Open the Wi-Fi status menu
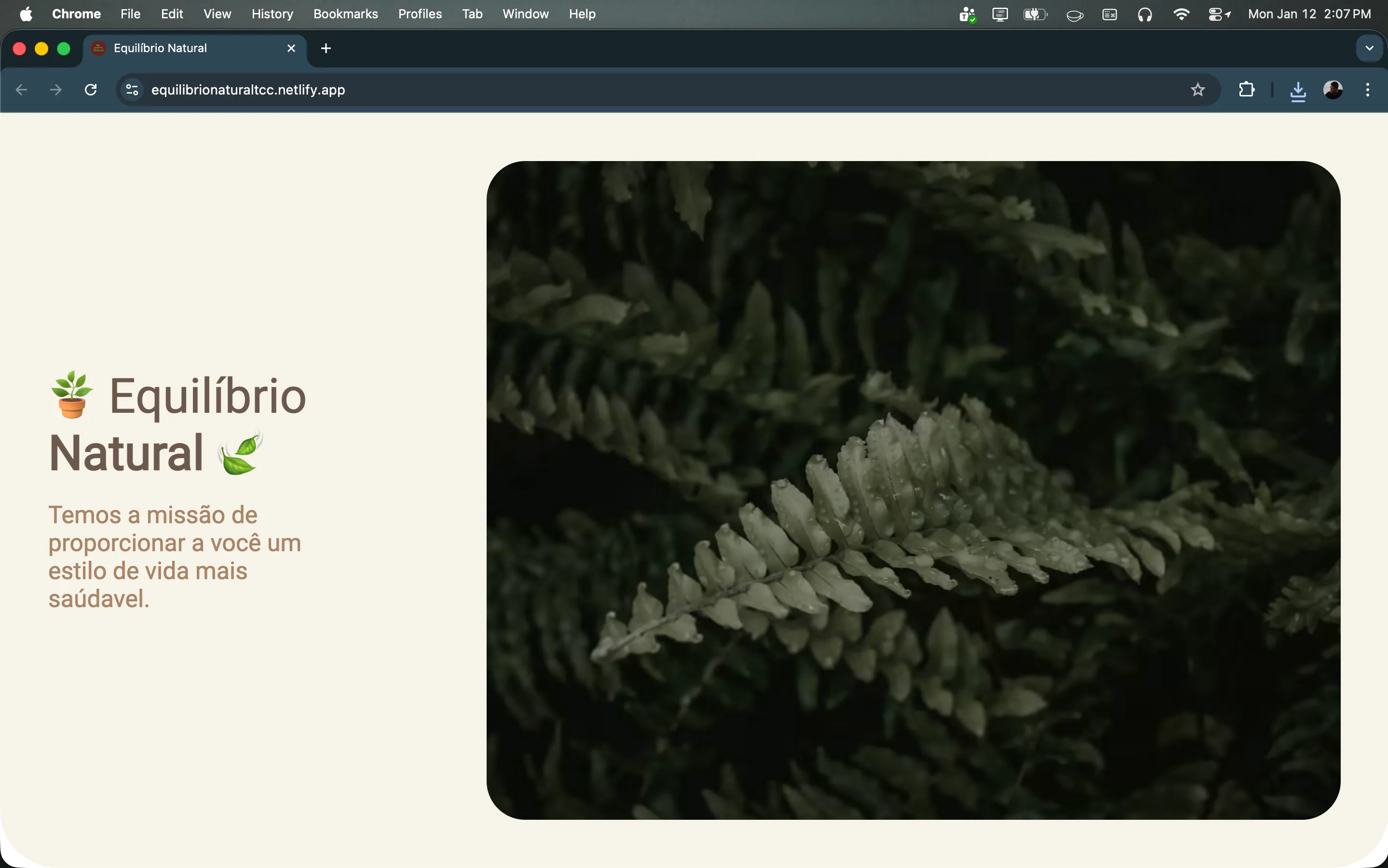The image size is (1388, 868). point(1181,14)
